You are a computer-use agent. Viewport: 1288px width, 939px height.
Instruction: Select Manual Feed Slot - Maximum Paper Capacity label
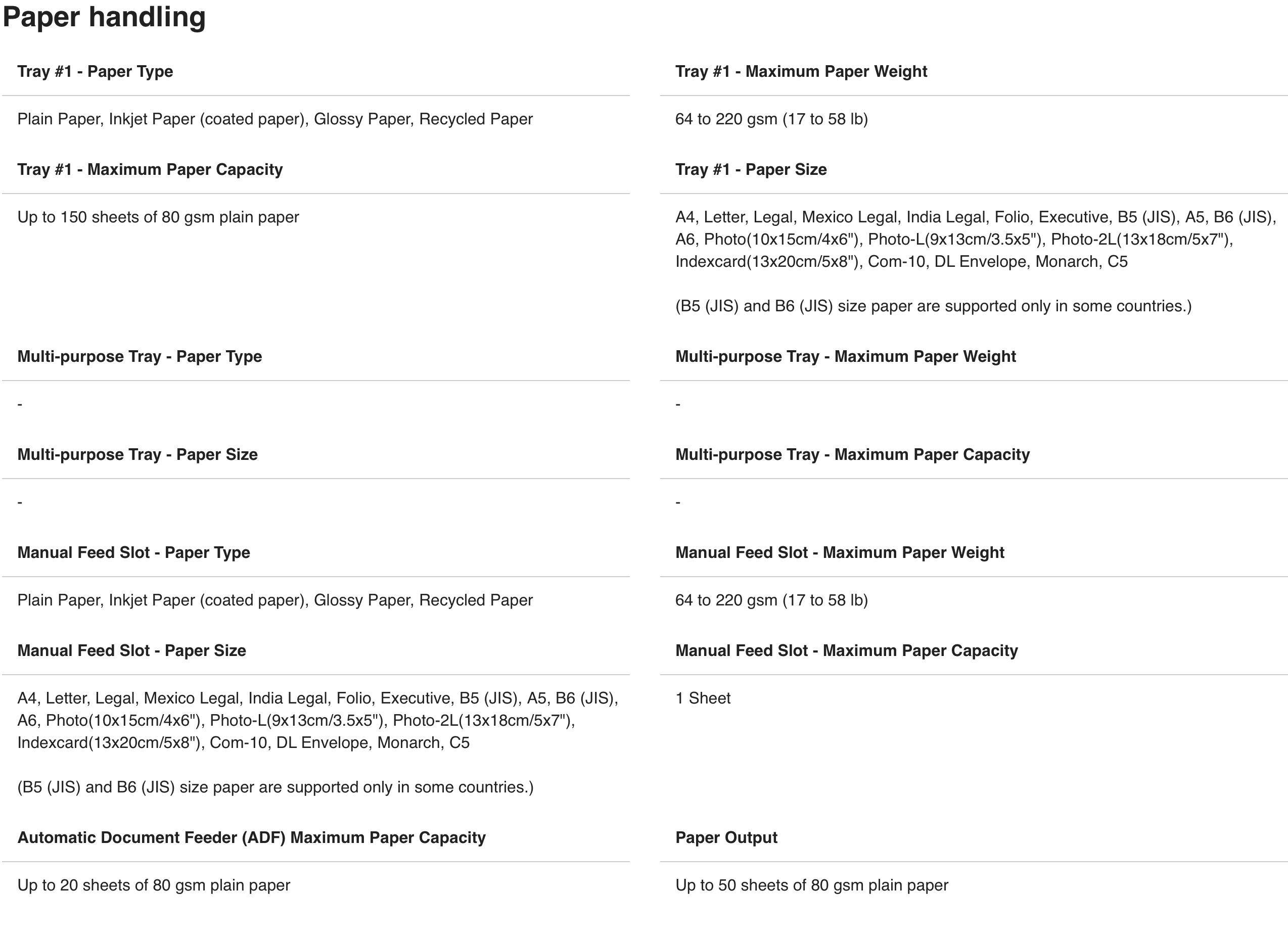(x=846, y=651)
